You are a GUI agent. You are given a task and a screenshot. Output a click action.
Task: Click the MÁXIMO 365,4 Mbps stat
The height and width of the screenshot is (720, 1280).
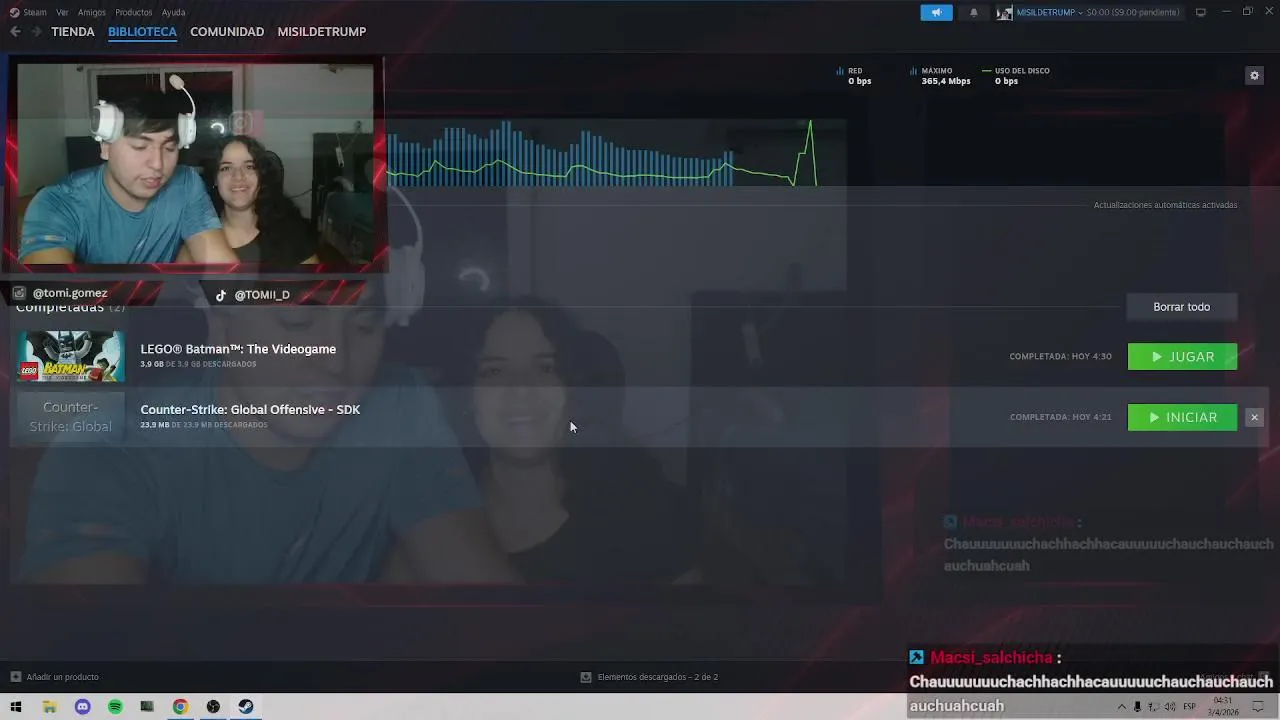[x=941, y=76]
